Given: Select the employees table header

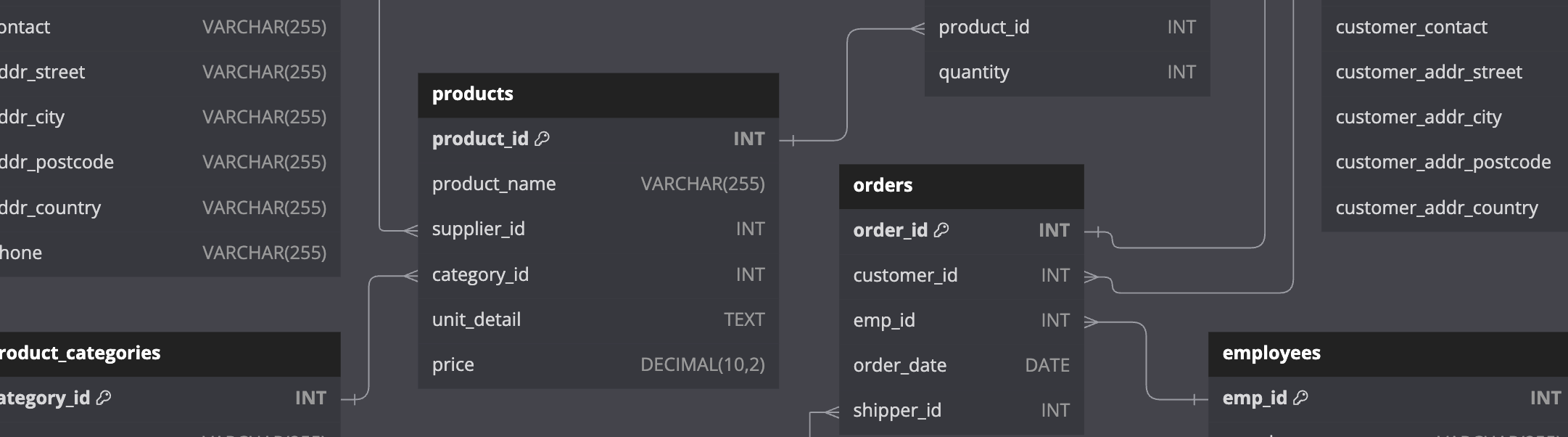Looking at the screenshot, I should tap(1388, 354).
